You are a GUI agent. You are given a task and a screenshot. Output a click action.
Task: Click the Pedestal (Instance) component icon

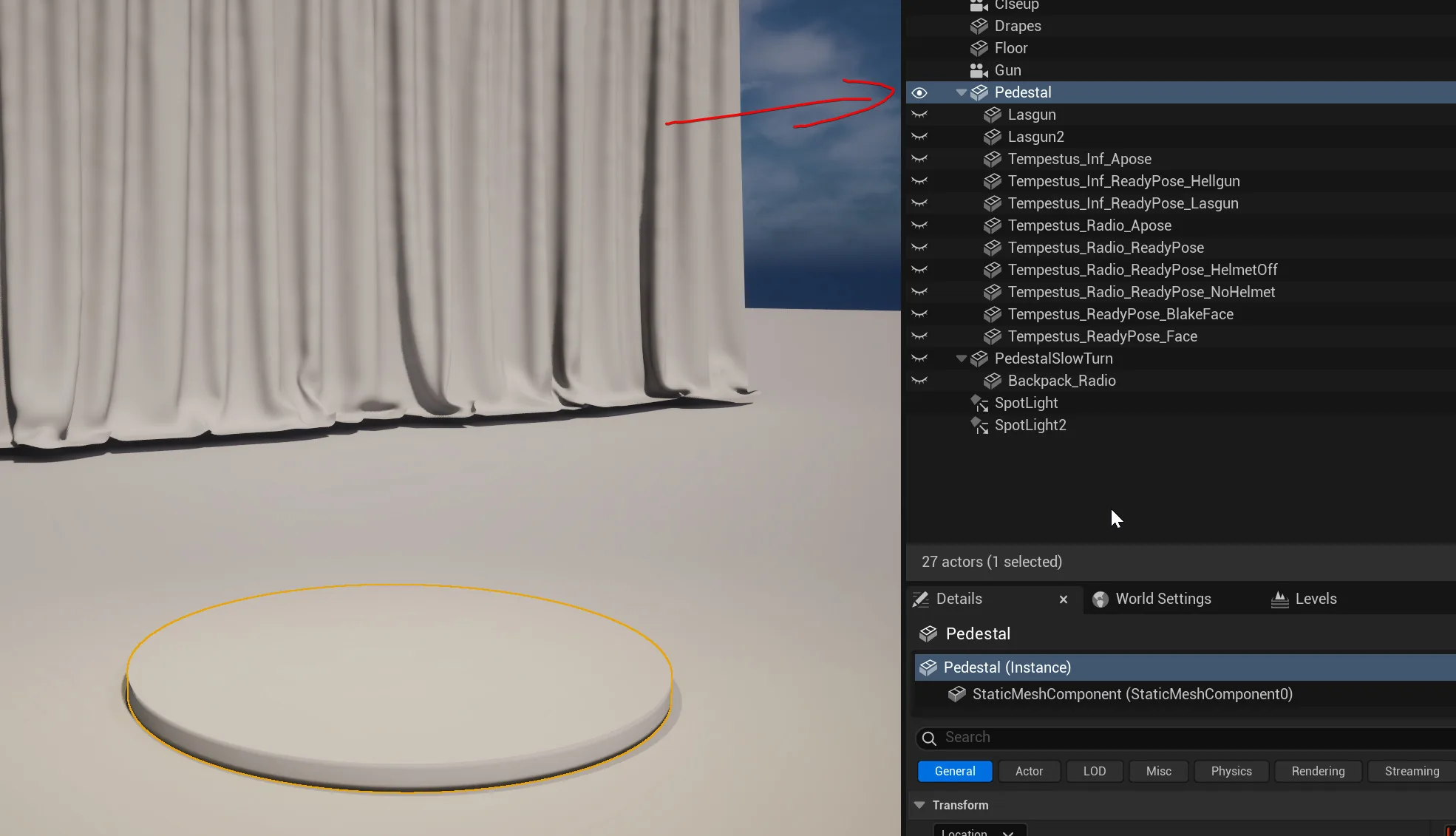[928, 667]
